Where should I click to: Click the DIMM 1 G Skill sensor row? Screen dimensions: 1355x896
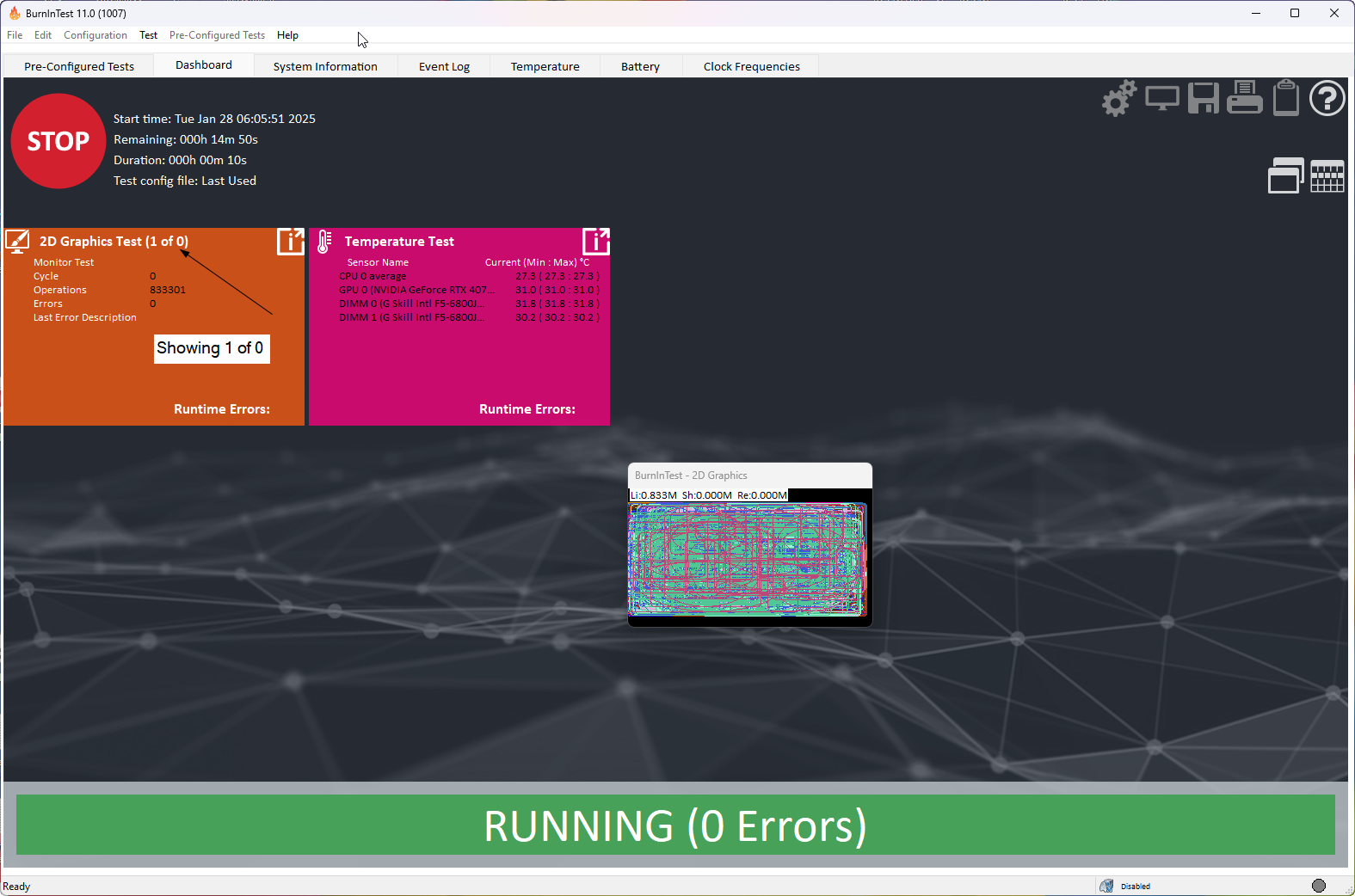click(469, 317)
